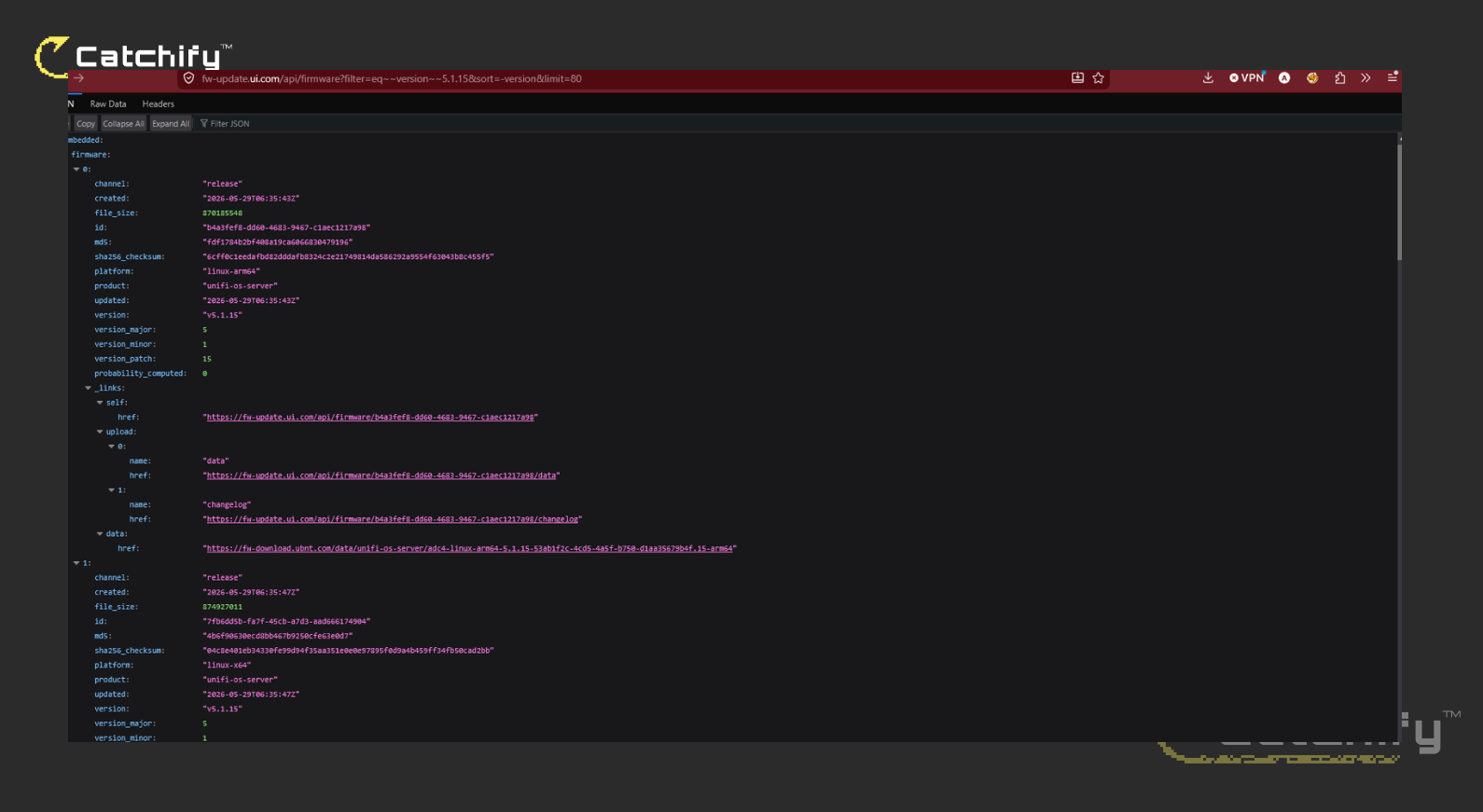
Task: Open the downloads panel
Action: click(x=1208, y=78)
